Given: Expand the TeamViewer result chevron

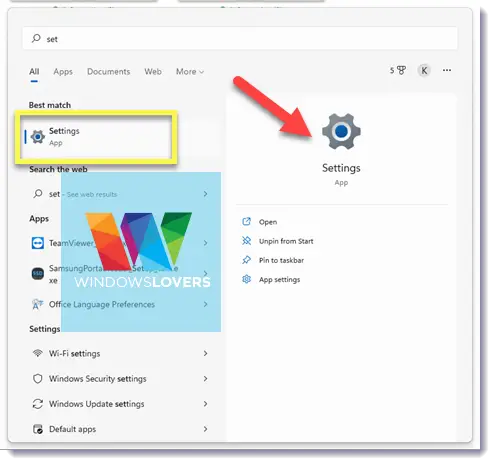Looking at the screenshot, I should tap(205, 243).
